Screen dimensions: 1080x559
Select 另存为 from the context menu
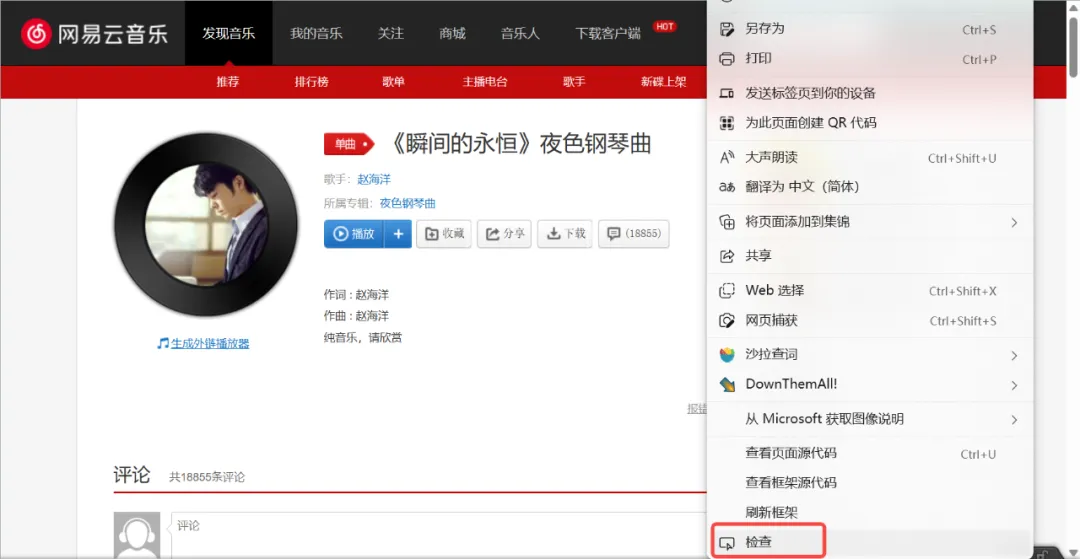click(x=870, y=30)
